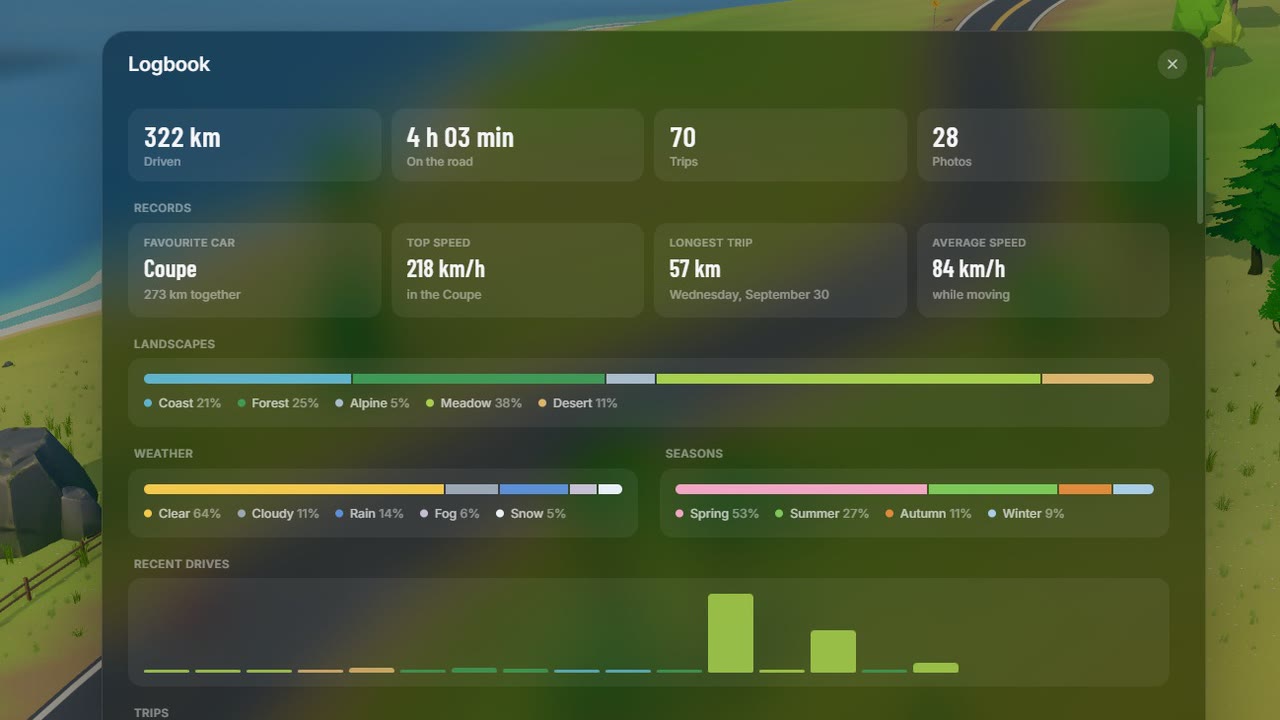Select the Alpine 5% legend entry
The image size is (1280, 720).
(x=372, y=403)
